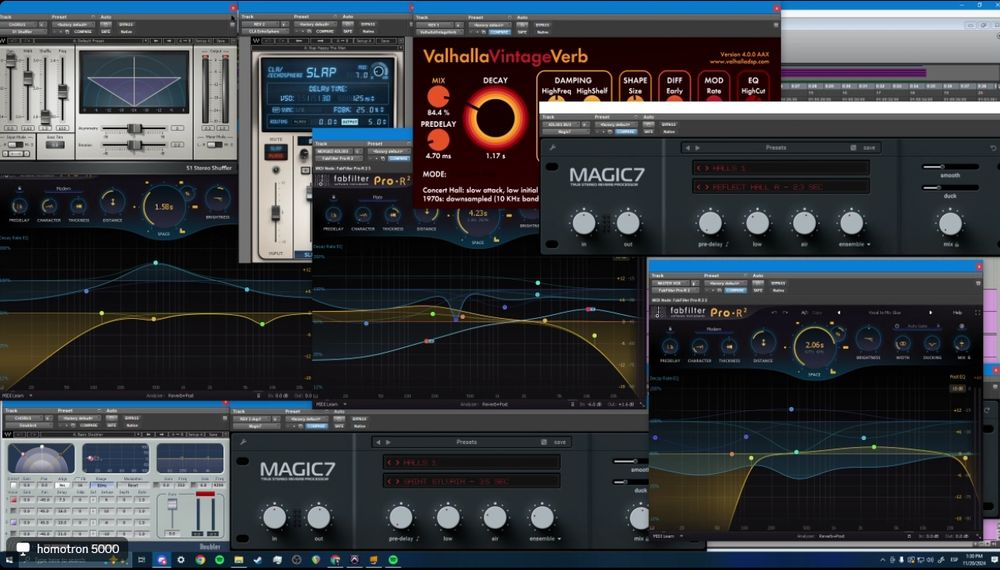
Task: Click previous preset arrow in upper Magic7
Action: coord(688,148)
